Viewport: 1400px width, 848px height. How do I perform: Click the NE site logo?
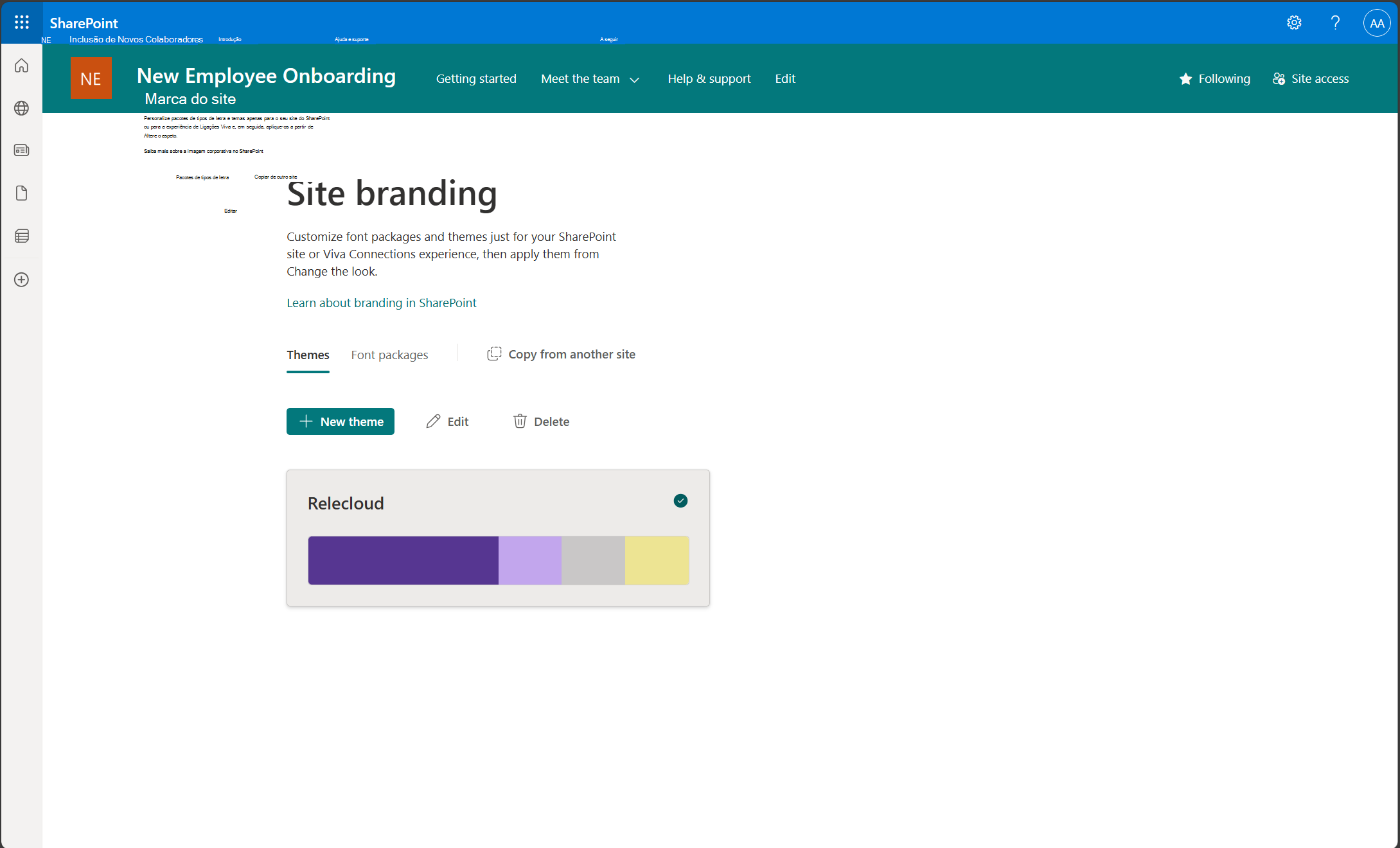[x=91, y=78]
